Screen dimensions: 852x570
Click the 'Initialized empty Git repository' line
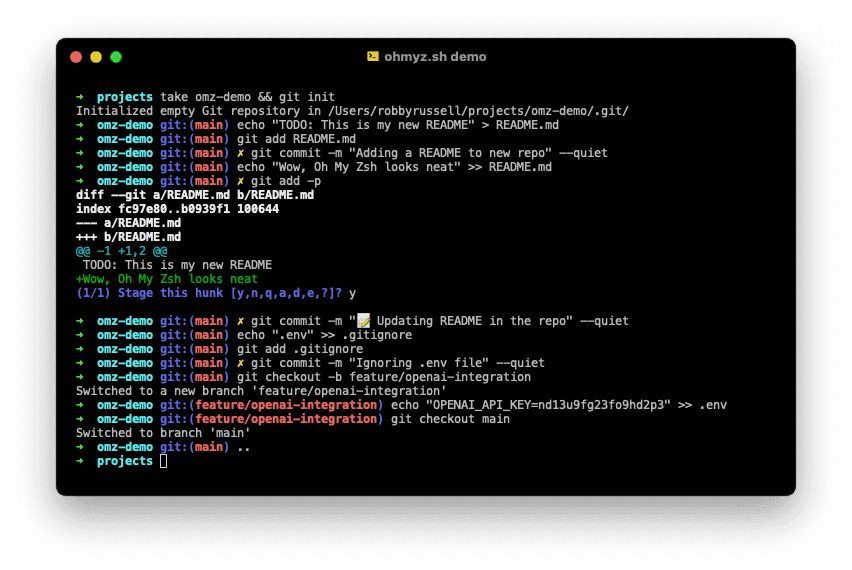pyautogui.click(x=352, y=111)
